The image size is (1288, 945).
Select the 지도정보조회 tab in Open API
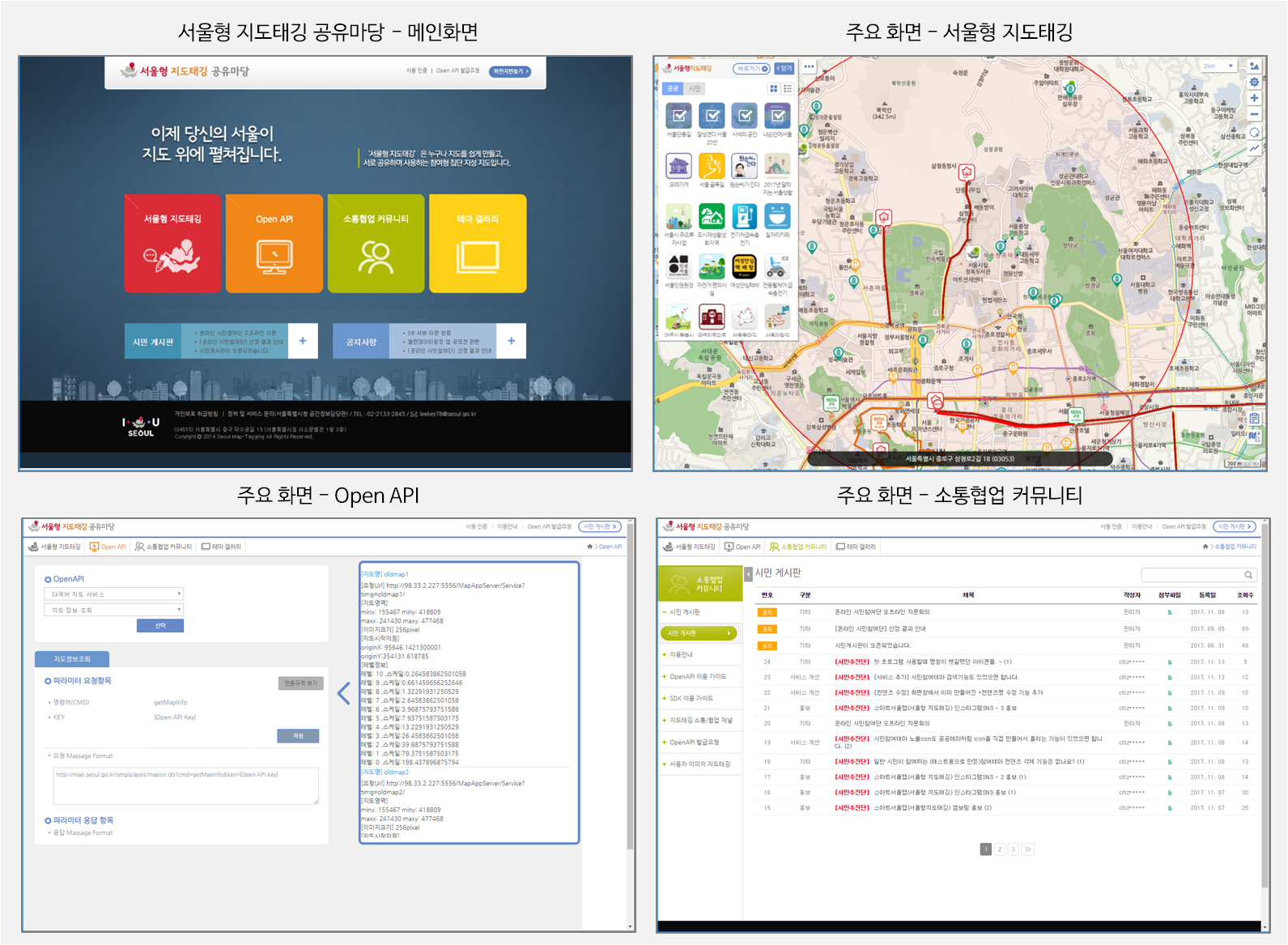click(72, 659)
